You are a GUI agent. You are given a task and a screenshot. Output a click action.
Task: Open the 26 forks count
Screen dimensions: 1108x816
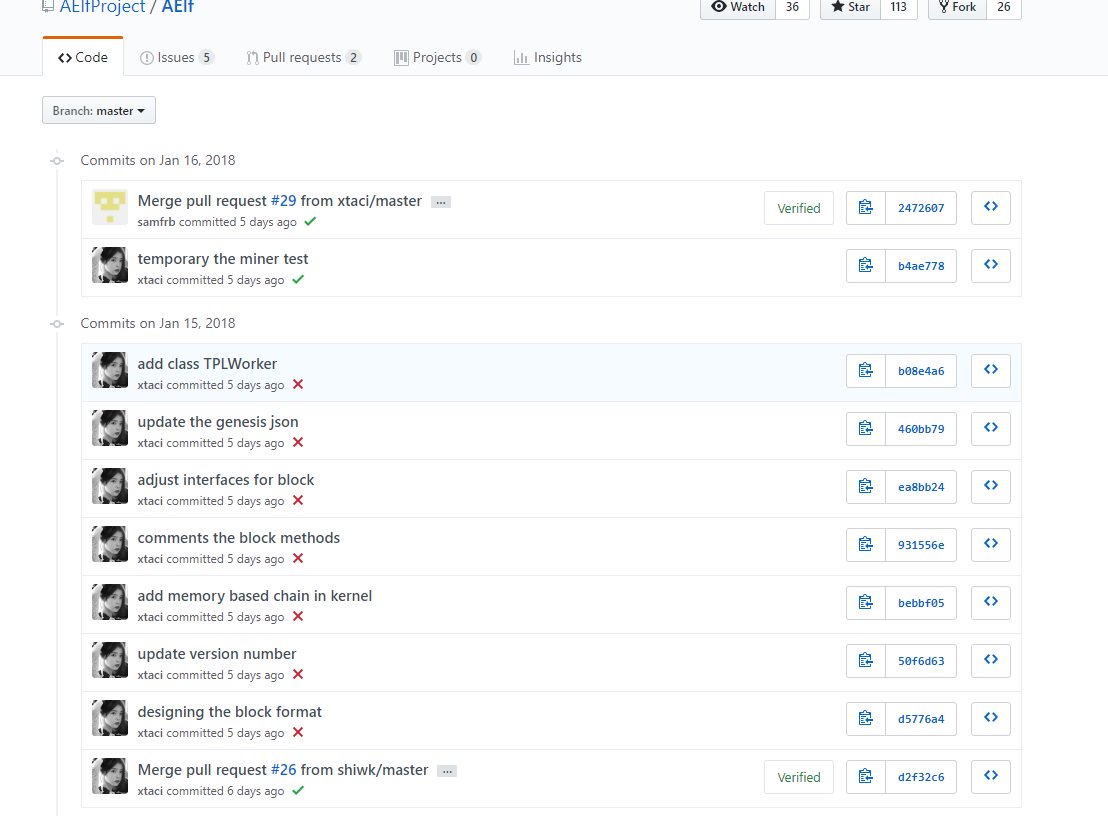(x=1003, y=7)
